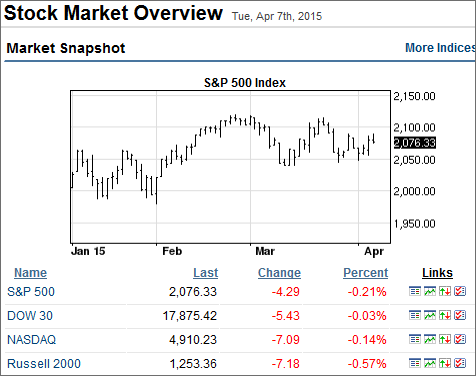Click the S&P 500 up/down arrows icon
Screen dimensions: 476x376
coord(445,291)
